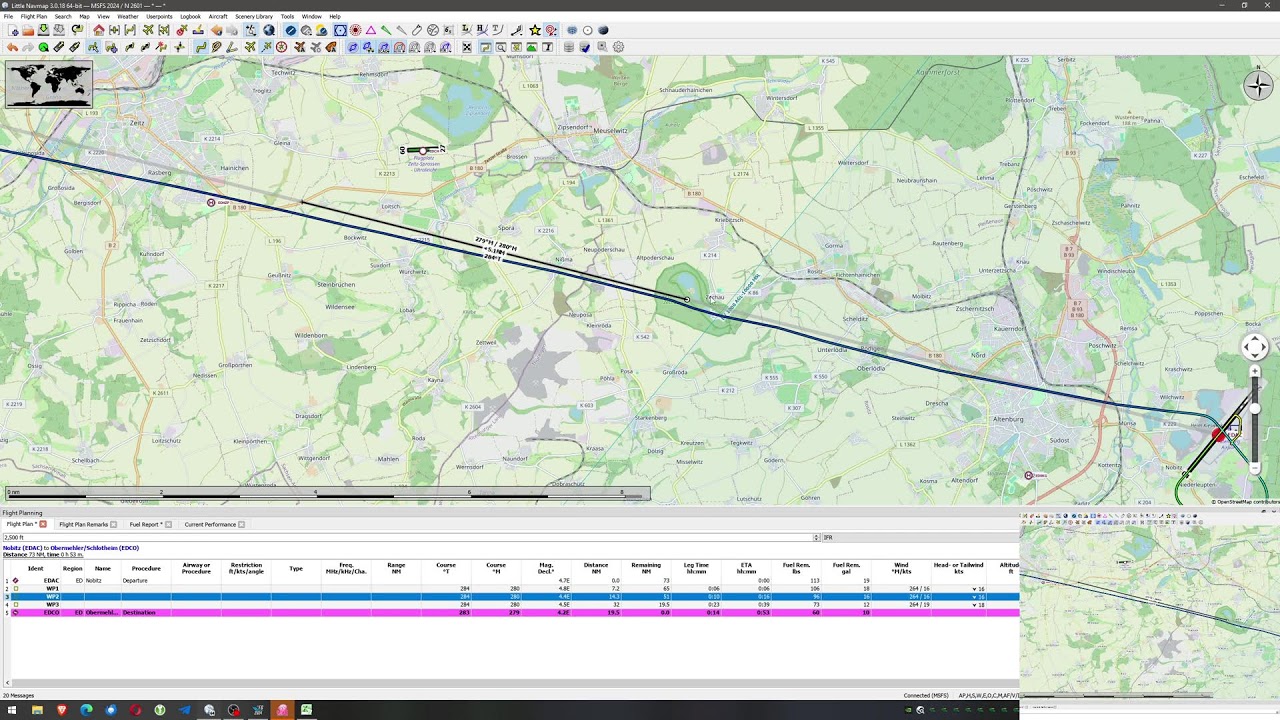Click the red aircraft icon in top toolbar
The image size is (1280, 720).
coord(182,30)
